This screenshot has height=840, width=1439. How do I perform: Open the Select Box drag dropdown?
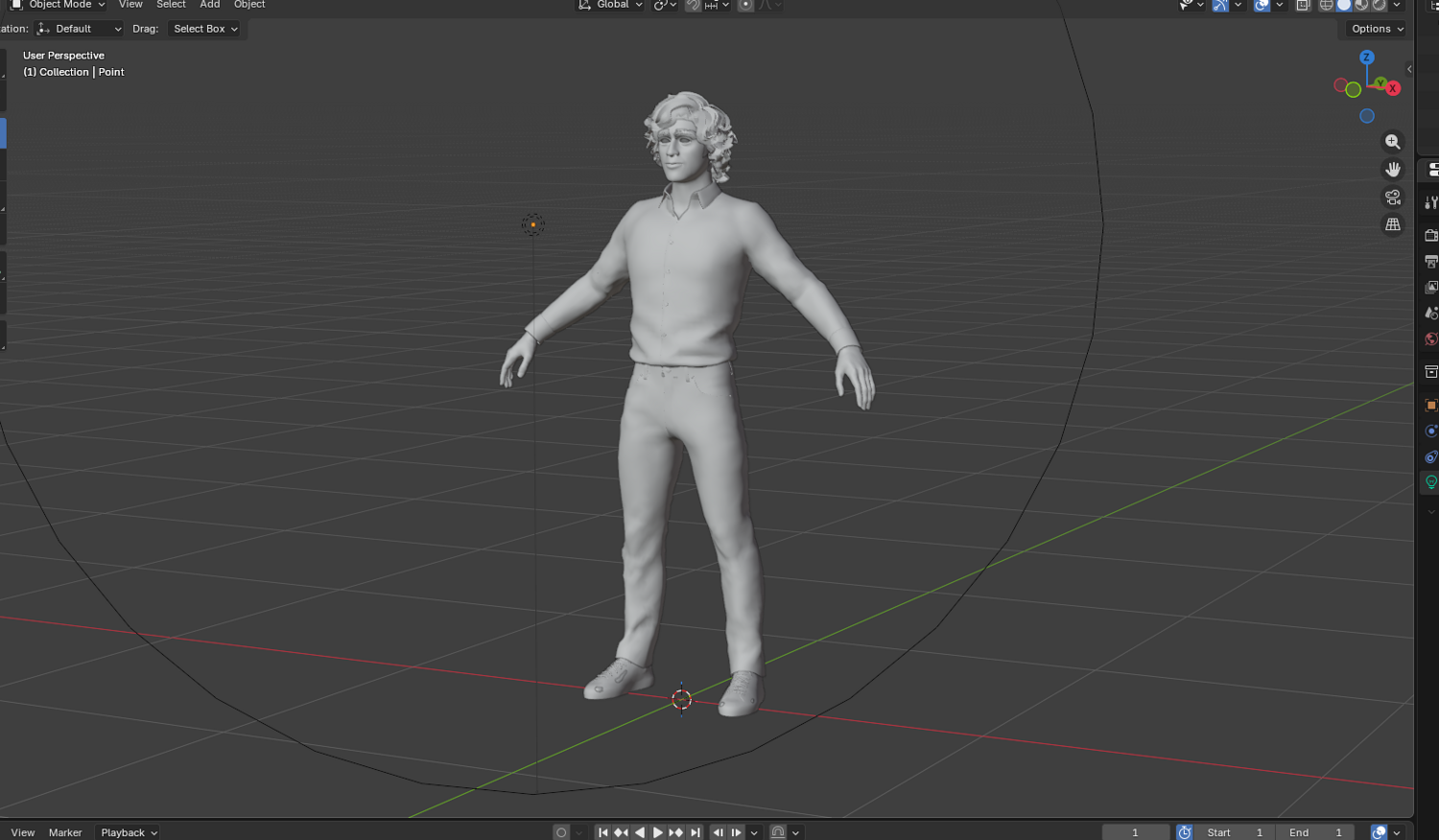point(204,29)
